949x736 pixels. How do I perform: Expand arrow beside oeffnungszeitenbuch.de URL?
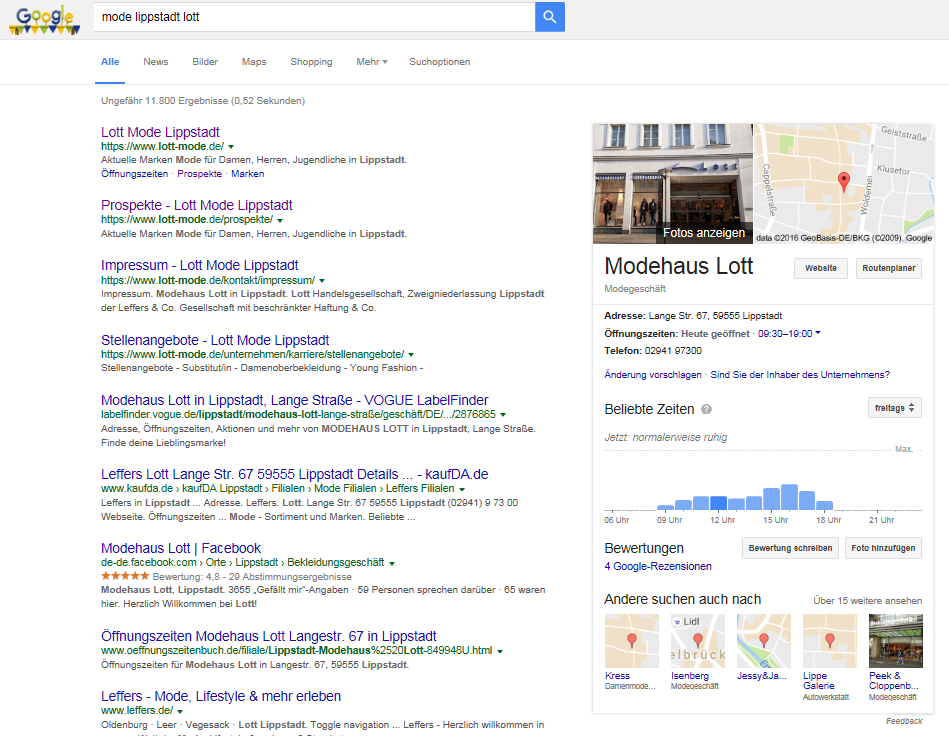click(x=500, y=651)
